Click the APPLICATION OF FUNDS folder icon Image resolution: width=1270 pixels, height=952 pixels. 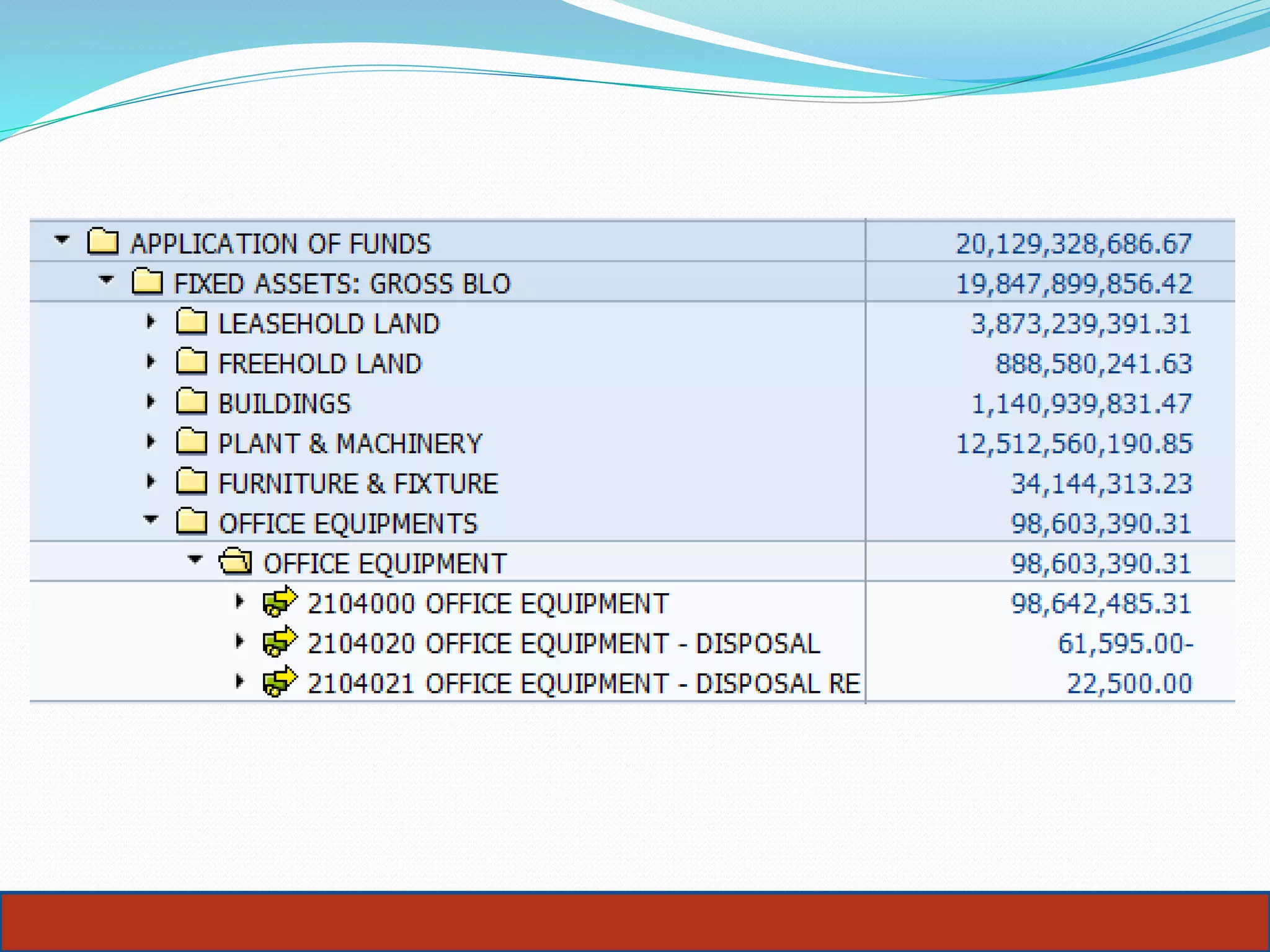click(x=103, y=242)
